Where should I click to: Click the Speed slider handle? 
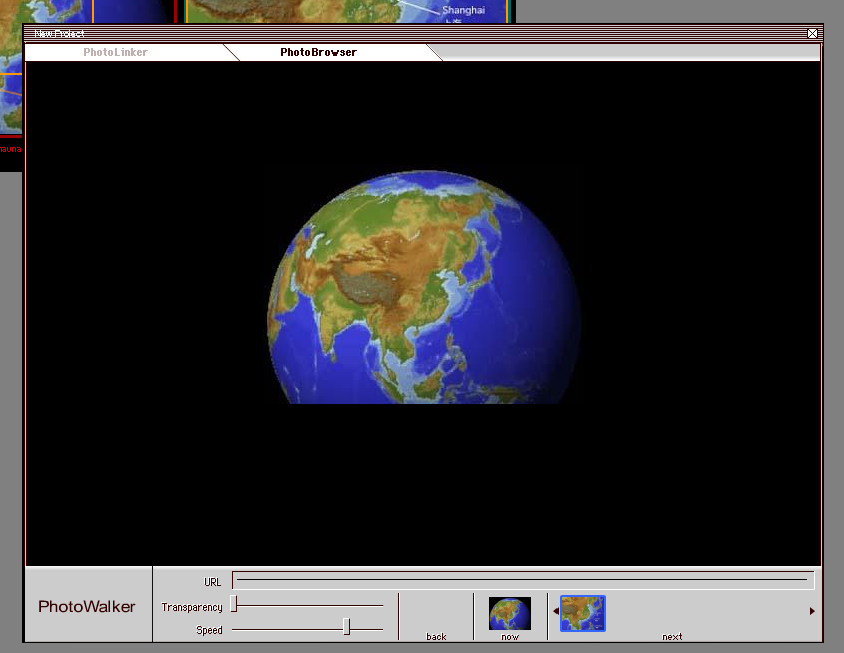click(347, 627)
